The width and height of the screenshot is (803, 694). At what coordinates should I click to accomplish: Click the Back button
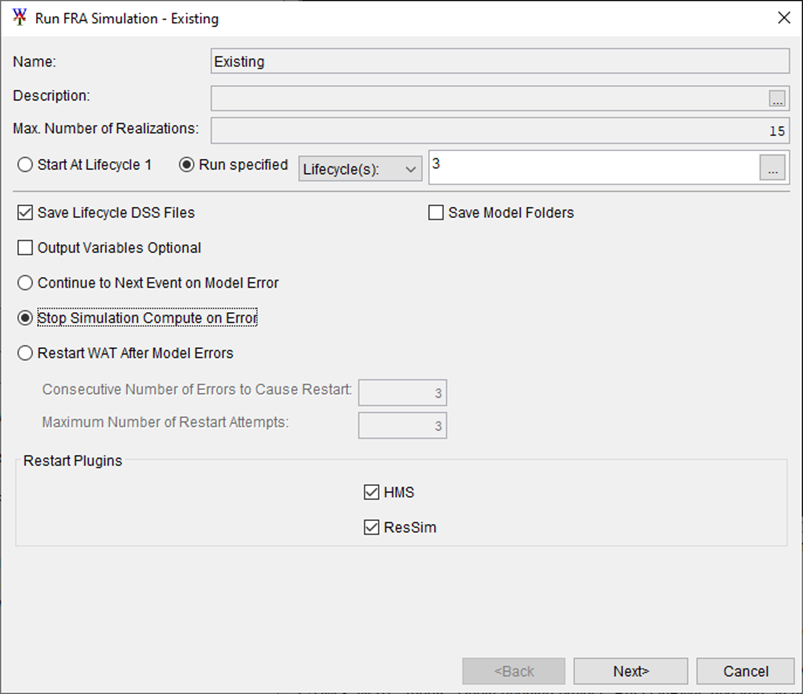click(513, 671)
